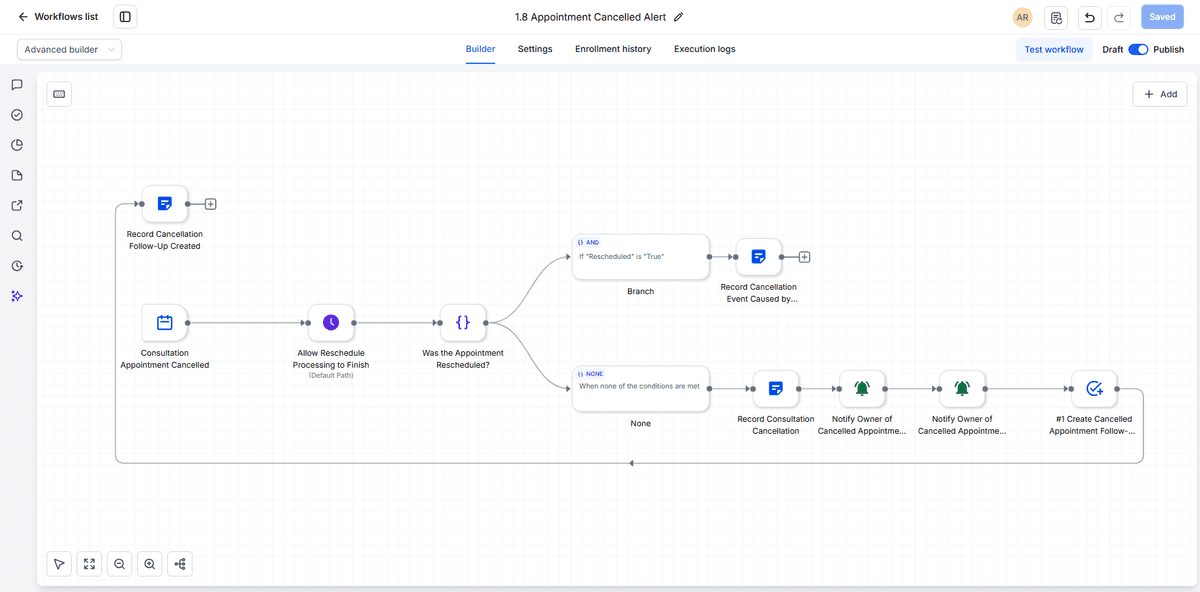
Task: Click the external link icon in left sidebar
Action: point(17,206)
